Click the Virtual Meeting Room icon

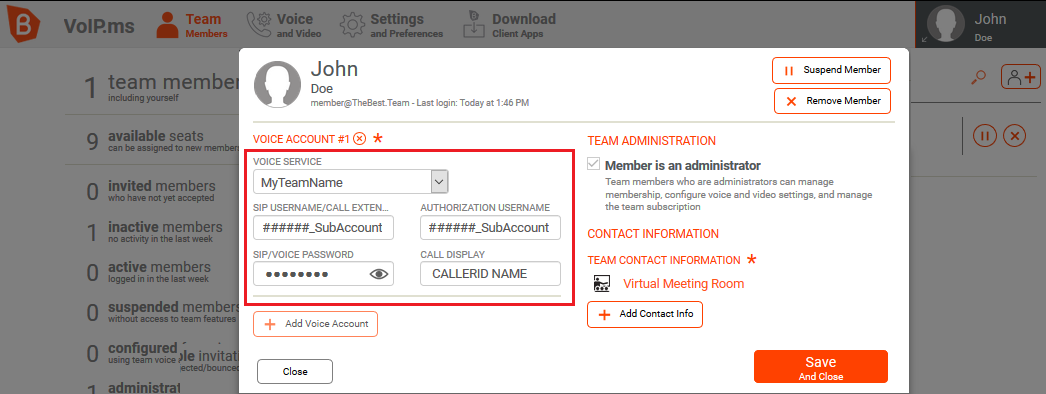click(x=601, y=284)
